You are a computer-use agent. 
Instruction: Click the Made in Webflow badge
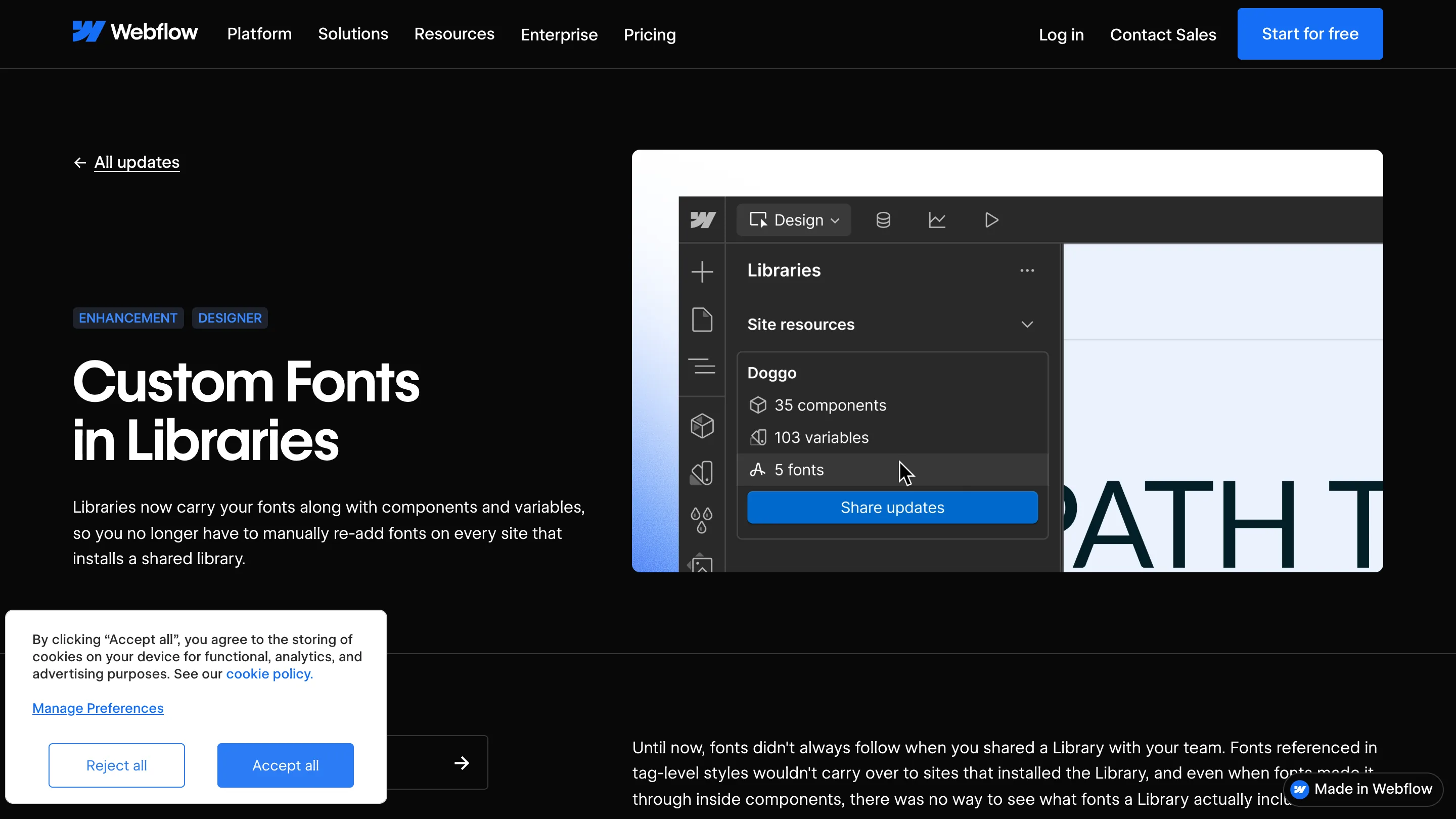click(x=1363, y=789)
